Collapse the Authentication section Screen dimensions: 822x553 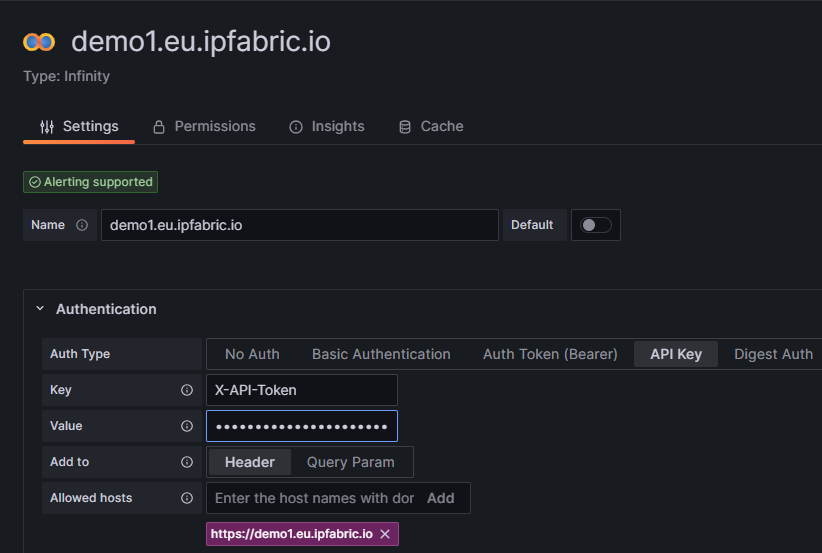point(40,309)
